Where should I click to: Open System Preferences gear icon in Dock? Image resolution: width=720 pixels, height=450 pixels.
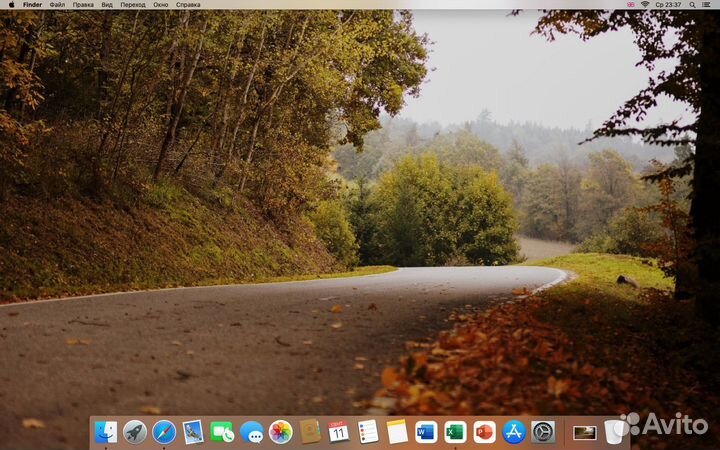pyautogui.click(x=543, y=432)
